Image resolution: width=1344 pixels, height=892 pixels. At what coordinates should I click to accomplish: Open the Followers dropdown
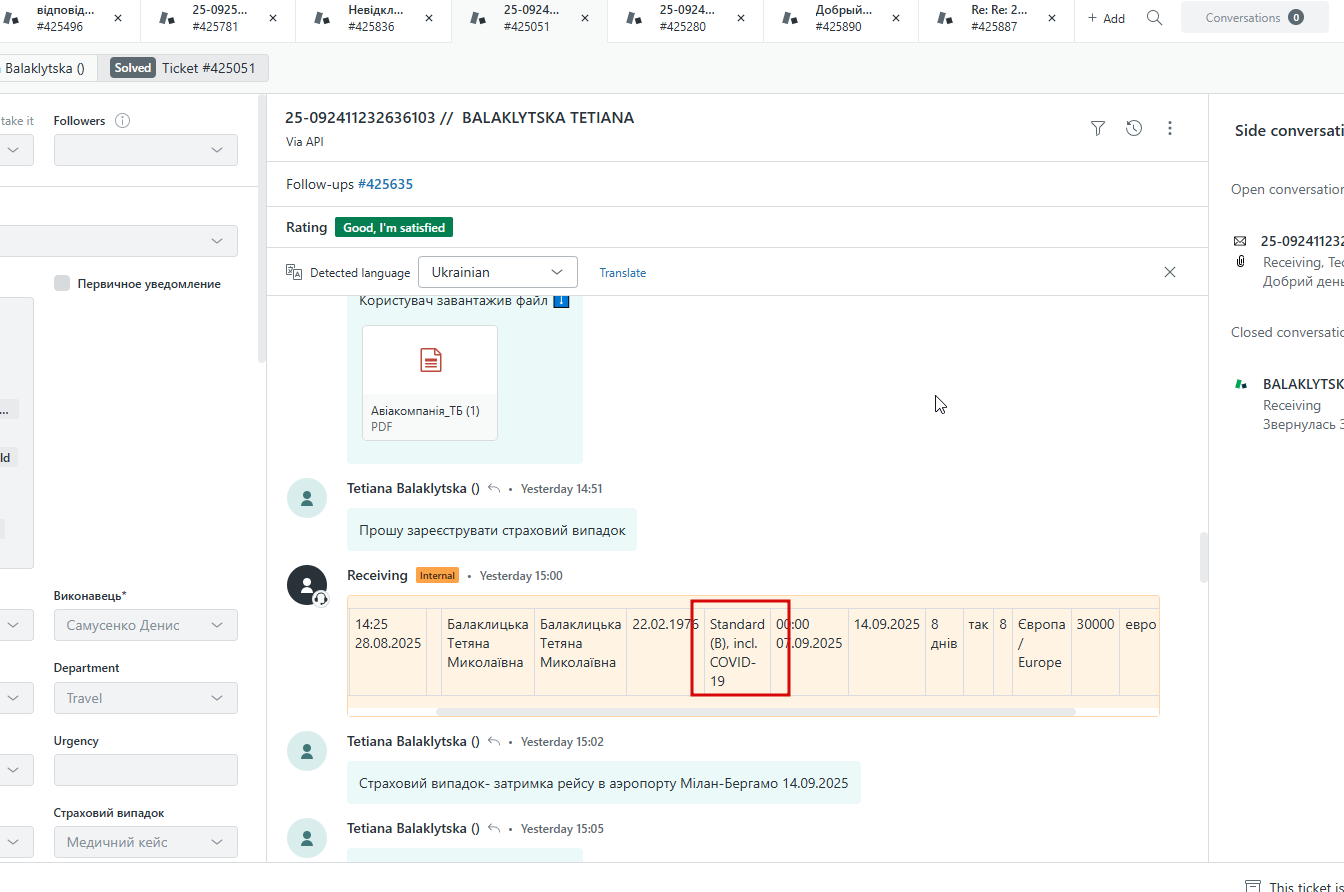click(x=146, y=150)
